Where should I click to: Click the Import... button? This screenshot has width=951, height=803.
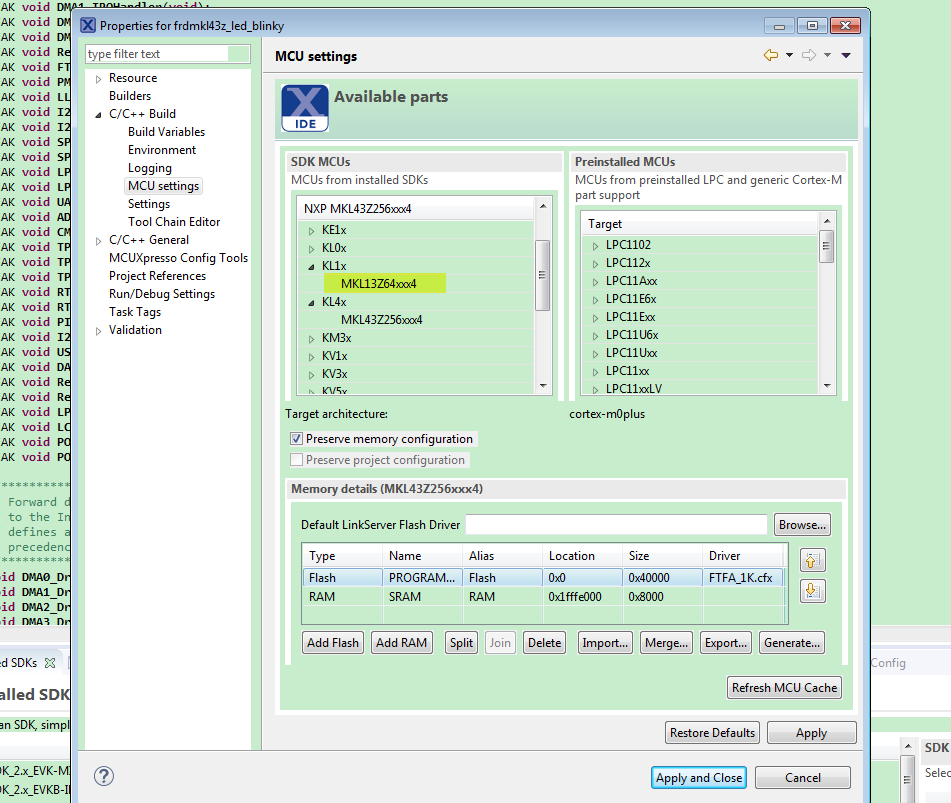(x=605, y=643)
